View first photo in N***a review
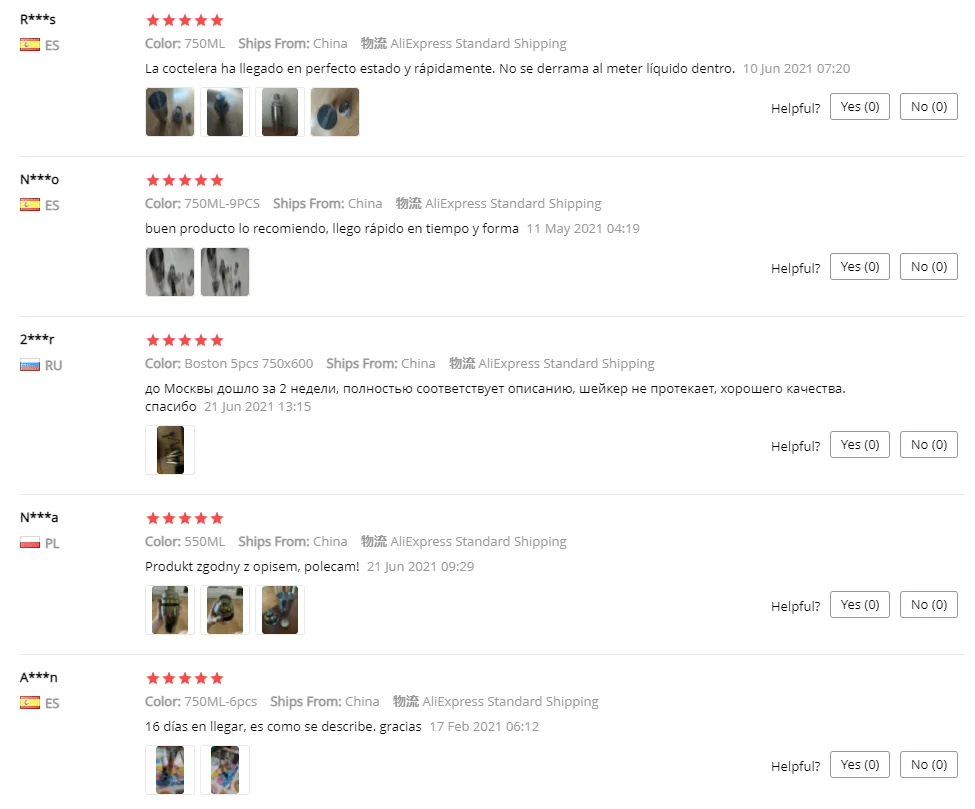Image resolution: width=975 pixels, height=809 pixels. [x=170, y=610]
